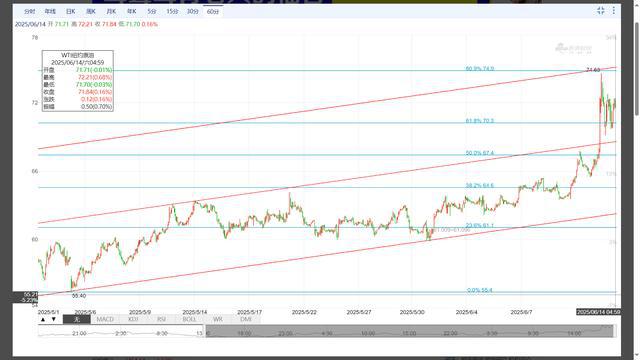640x360 pixels.
Task: Click the 80.9% 74.0 Fibonacci label
Action: (x=480, y=69)
